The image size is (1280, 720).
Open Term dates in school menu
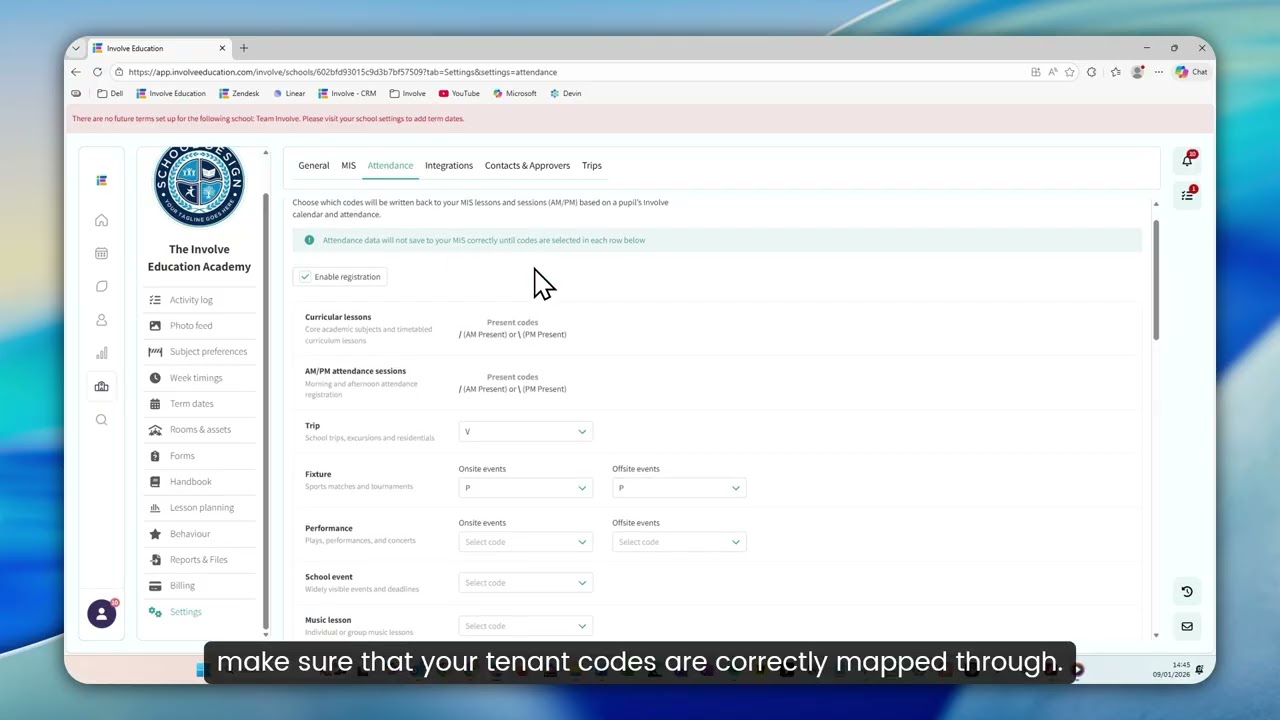pos(191,404)
